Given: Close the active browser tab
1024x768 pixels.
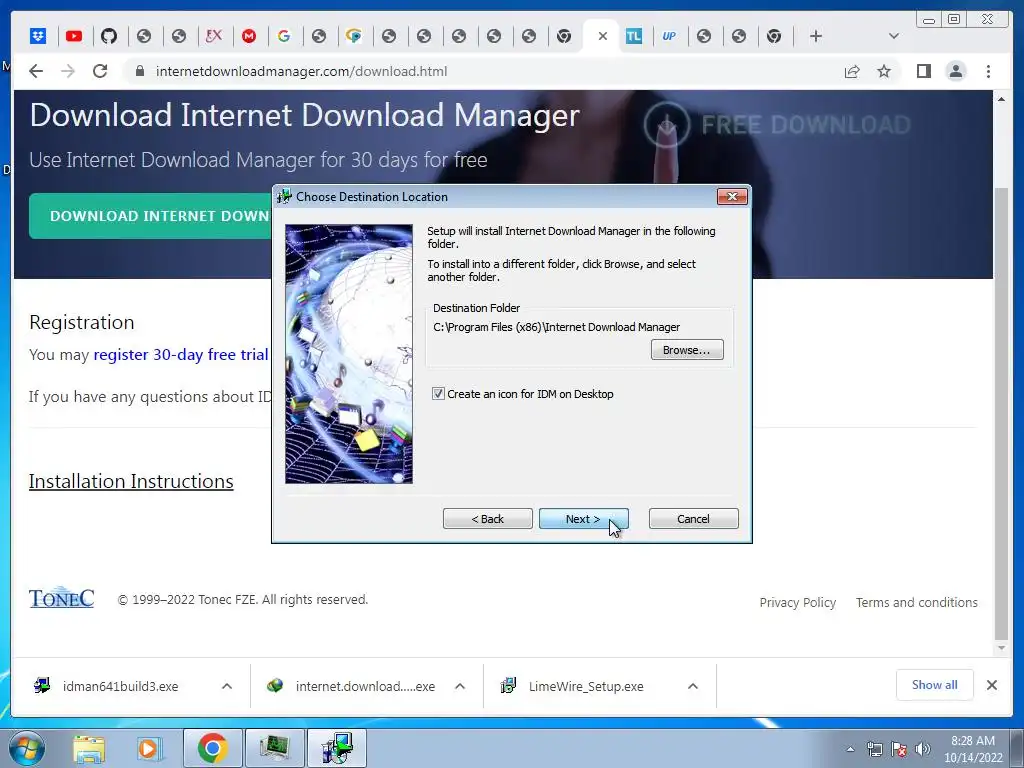Looking at the screenshot, I should (x=603, y=36).
